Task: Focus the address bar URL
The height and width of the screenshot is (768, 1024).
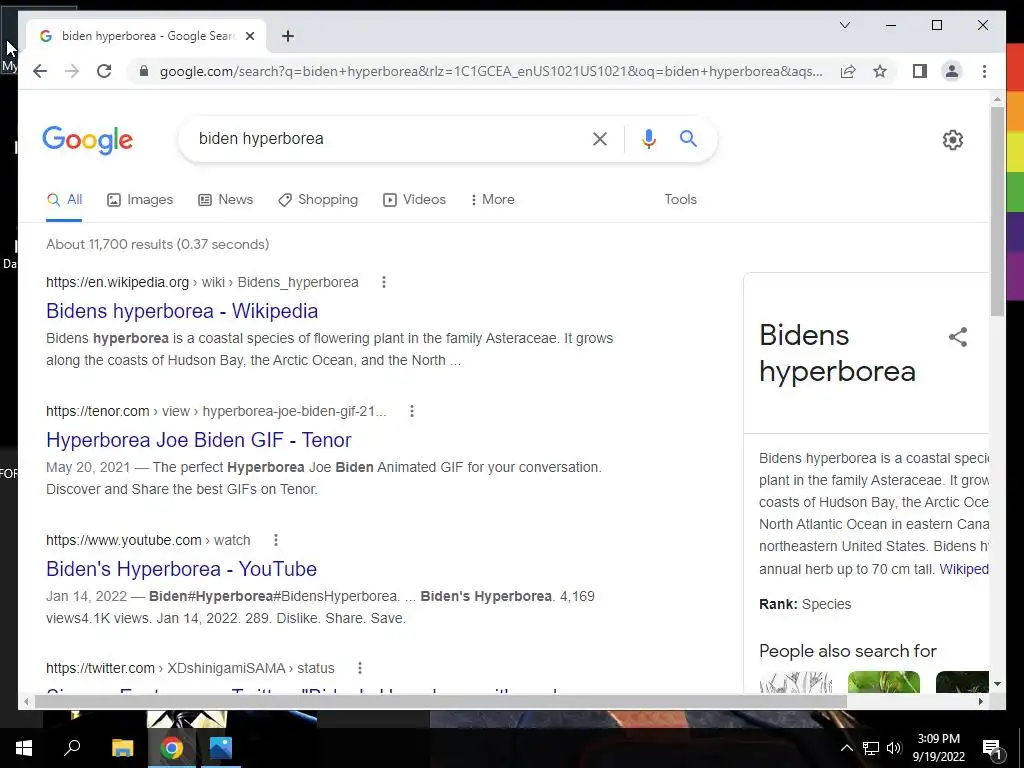Action: [491, 71]
